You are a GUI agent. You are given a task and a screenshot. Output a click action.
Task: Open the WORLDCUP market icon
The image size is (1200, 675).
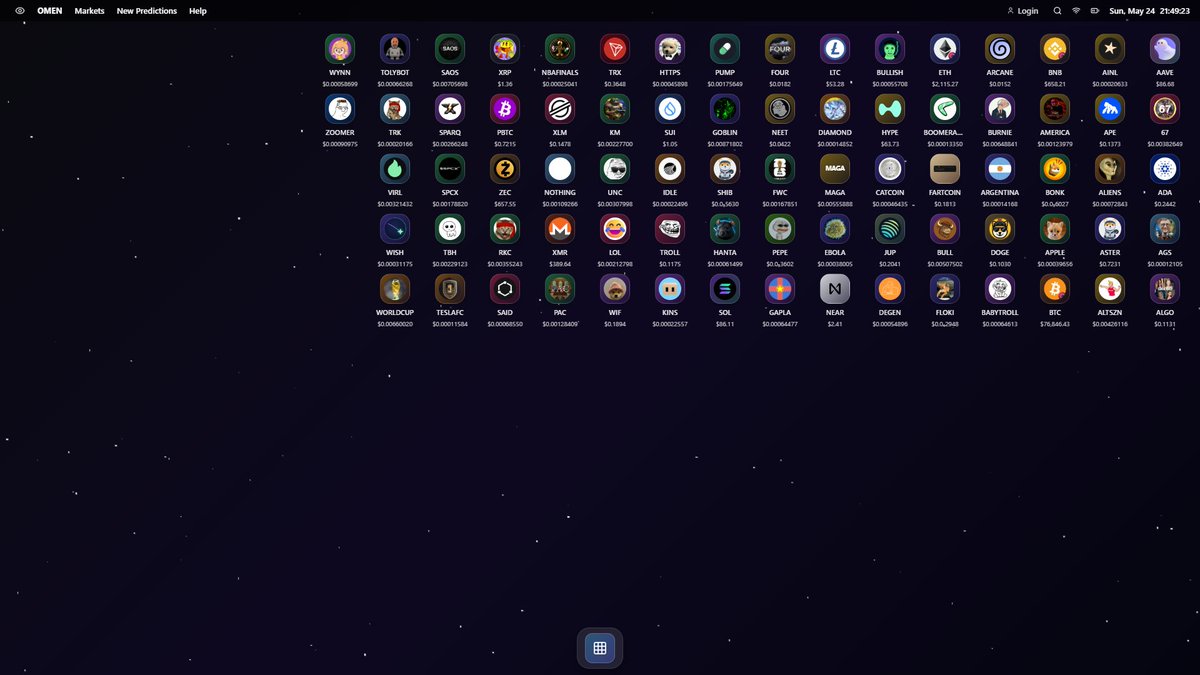coord(395,288)
